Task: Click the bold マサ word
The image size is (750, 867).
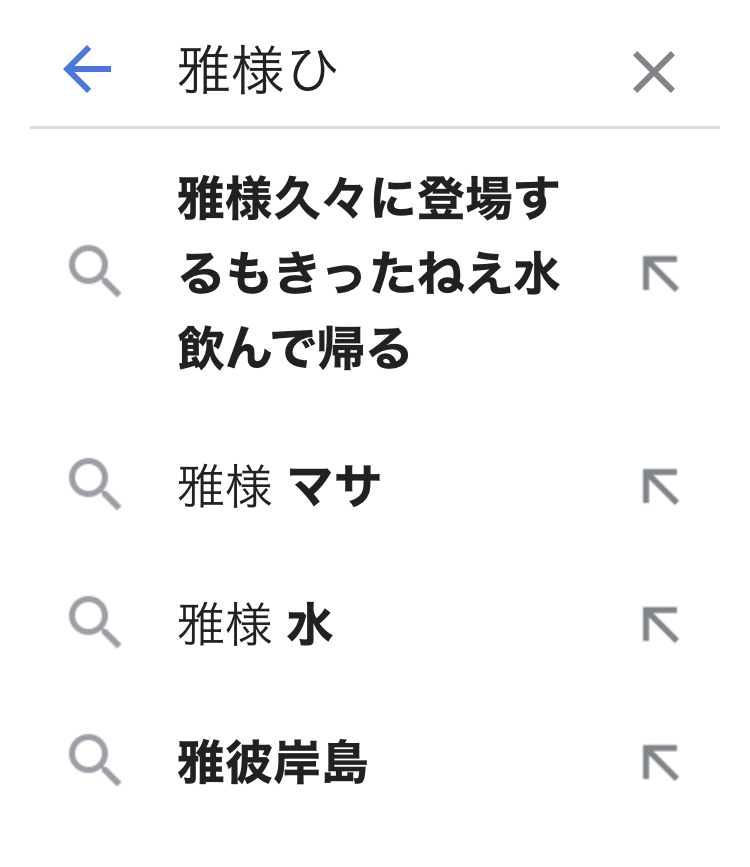Action: [335, 488]
